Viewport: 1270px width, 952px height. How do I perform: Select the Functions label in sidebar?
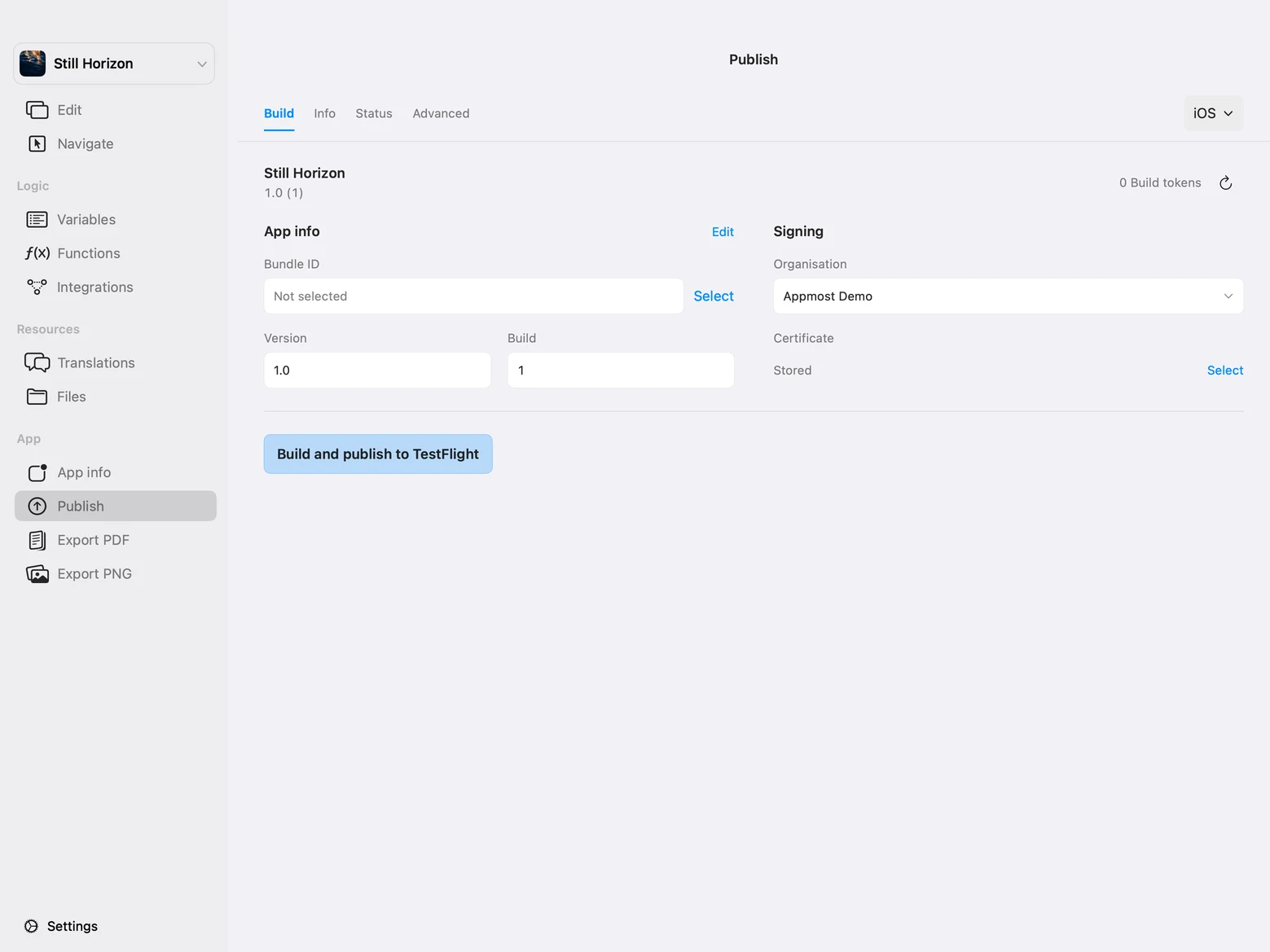[x=89, y=253]
